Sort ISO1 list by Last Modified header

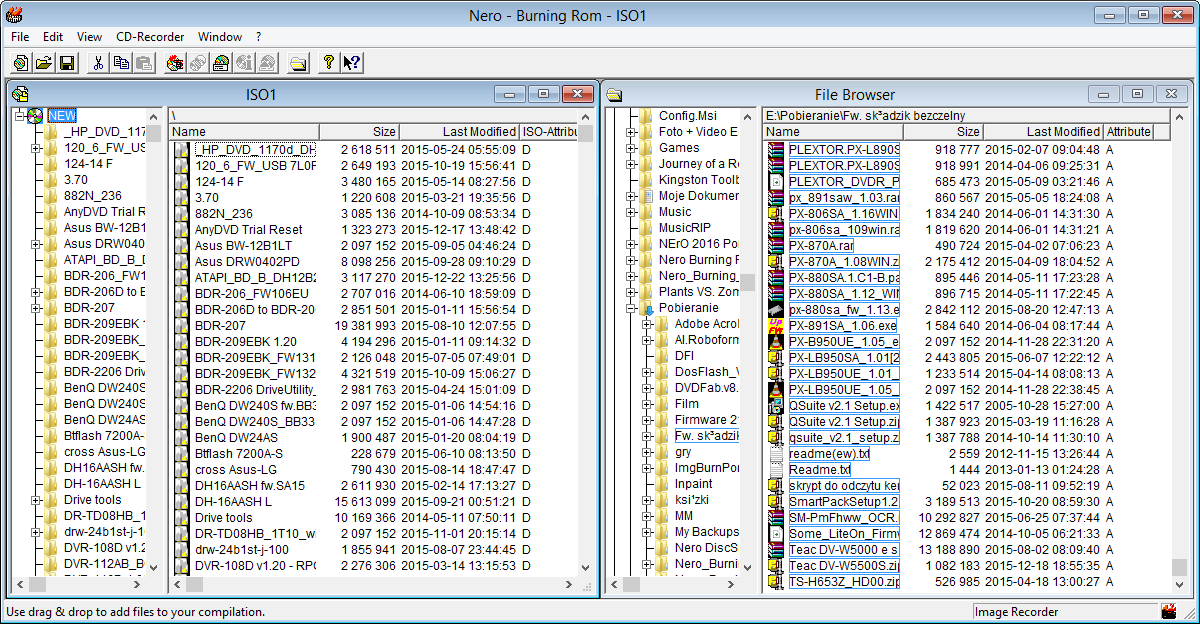coord(459,132)
